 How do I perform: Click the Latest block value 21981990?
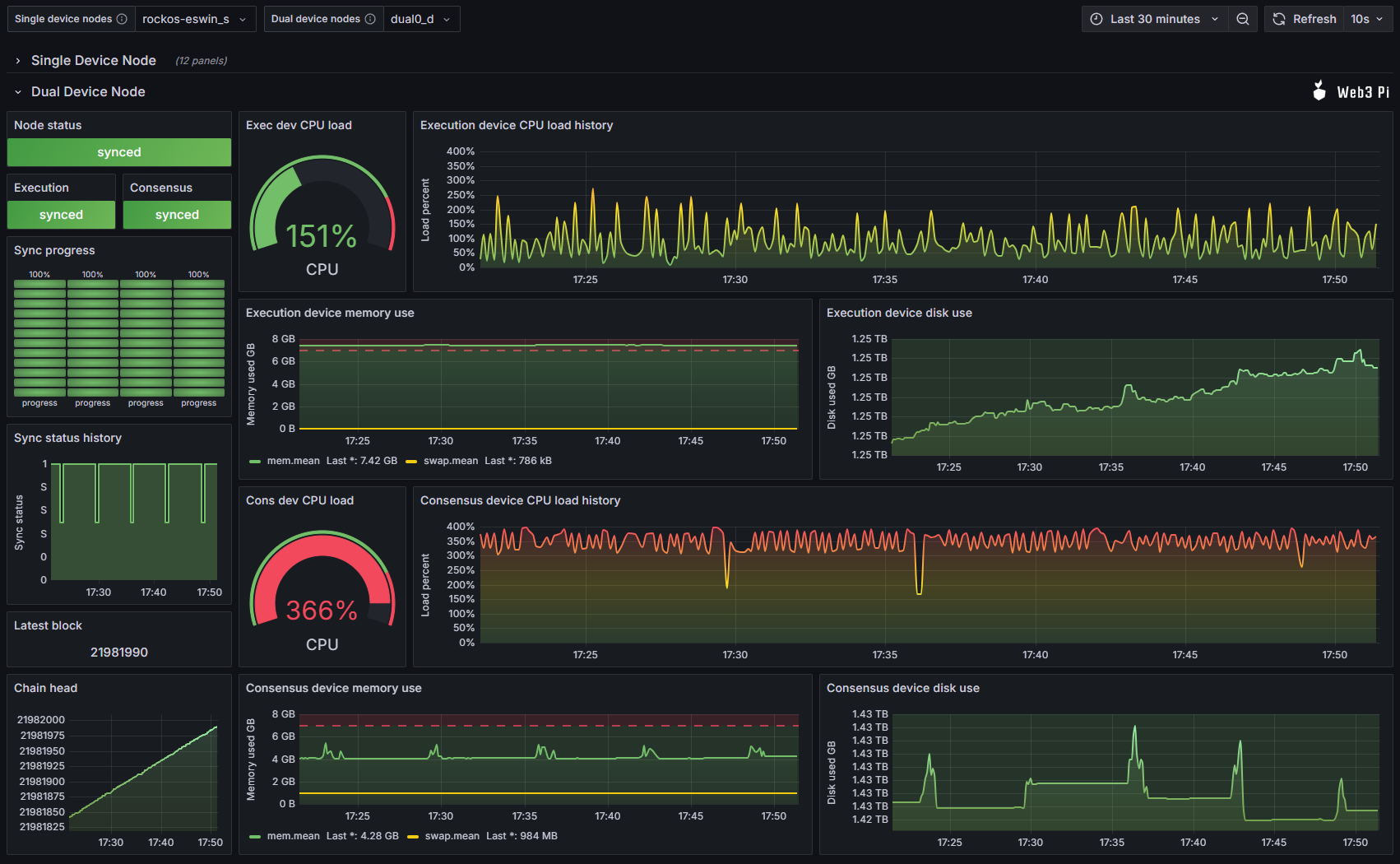coord(118,652)
